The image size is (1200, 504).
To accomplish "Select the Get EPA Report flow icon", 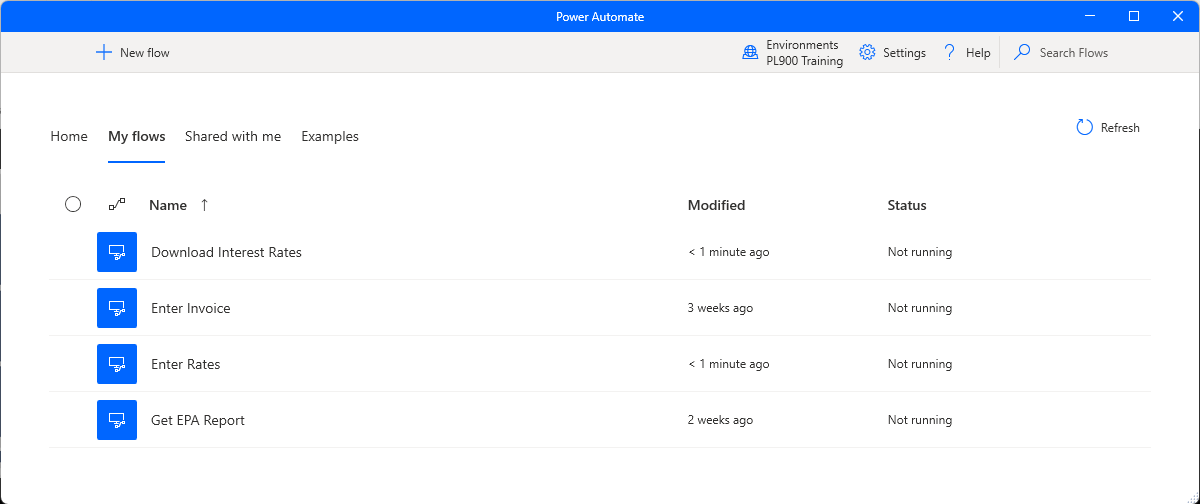I will click(117, 420).
